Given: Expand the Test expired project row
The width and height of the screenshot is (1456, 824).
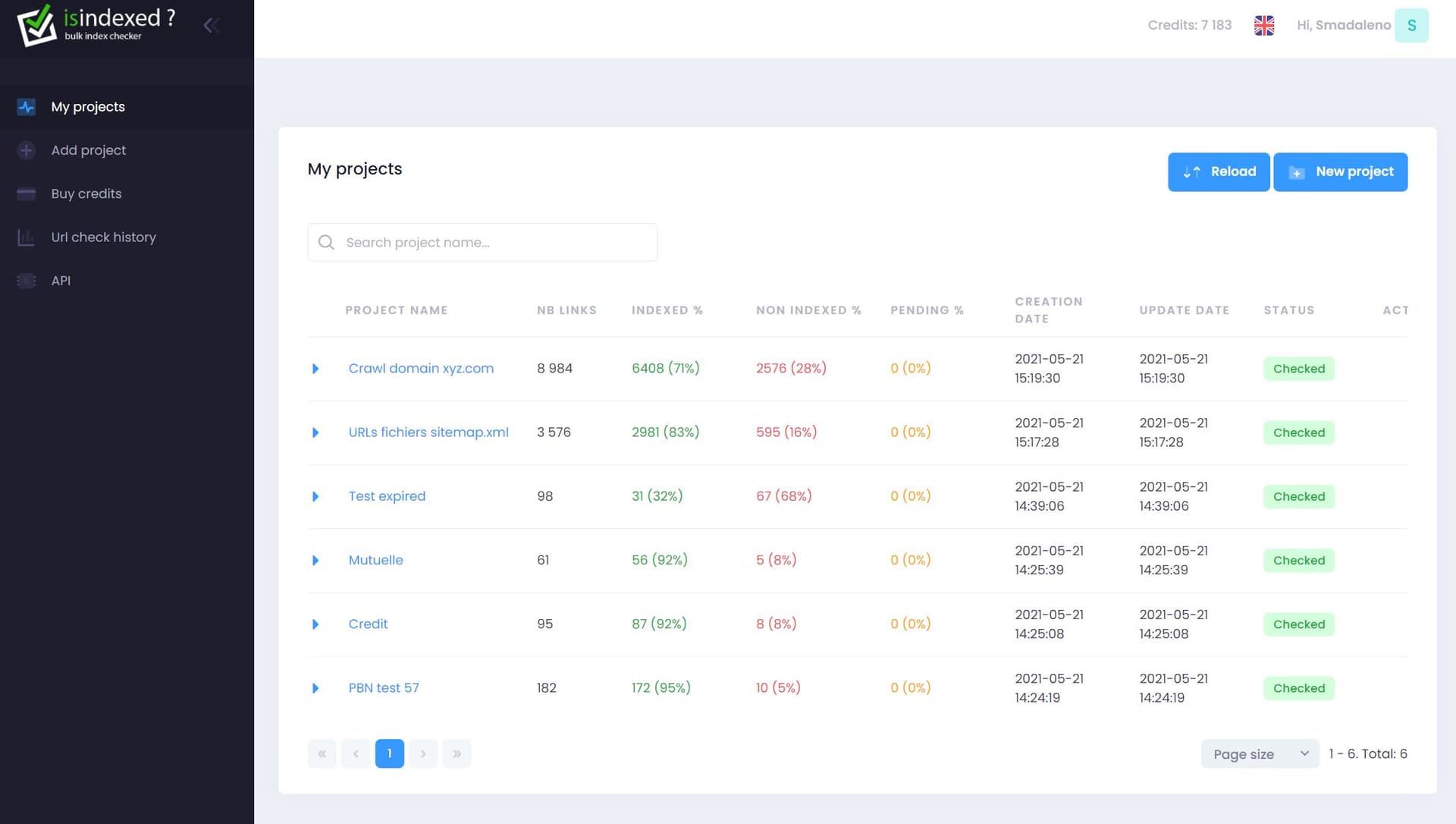Looking at the screenshot, I should coord(315,496).
